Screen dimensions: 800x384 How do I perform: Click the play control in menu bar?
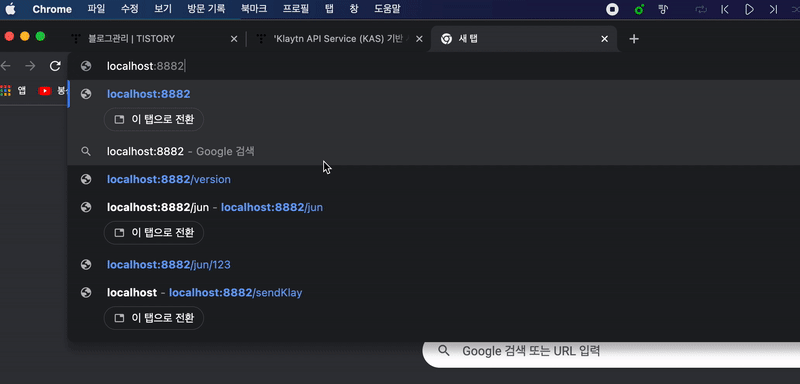click(749, 9)
